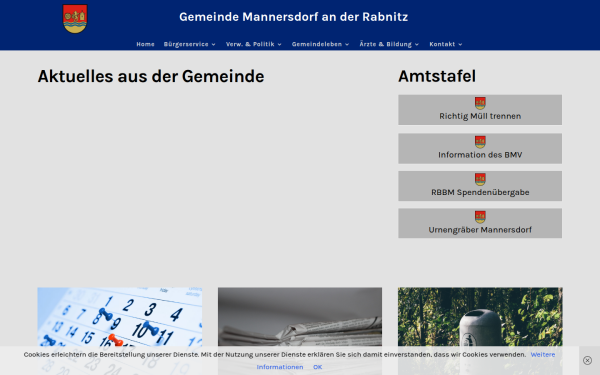Click crest icon above RBBM Spendenübergabe

pos(480,179)
